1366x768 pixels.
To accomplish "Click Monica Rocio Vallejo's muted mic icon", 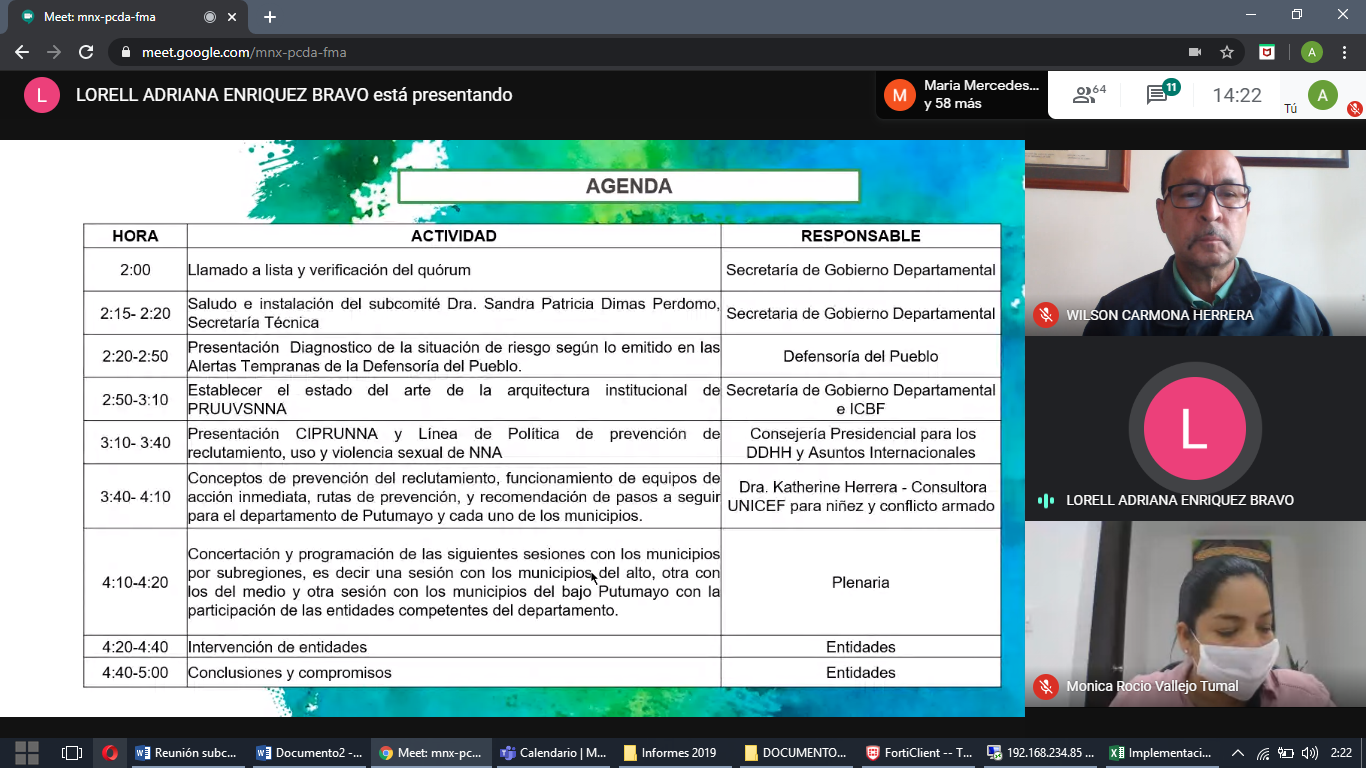I will pyautogui.click(x=1045, y=686).
